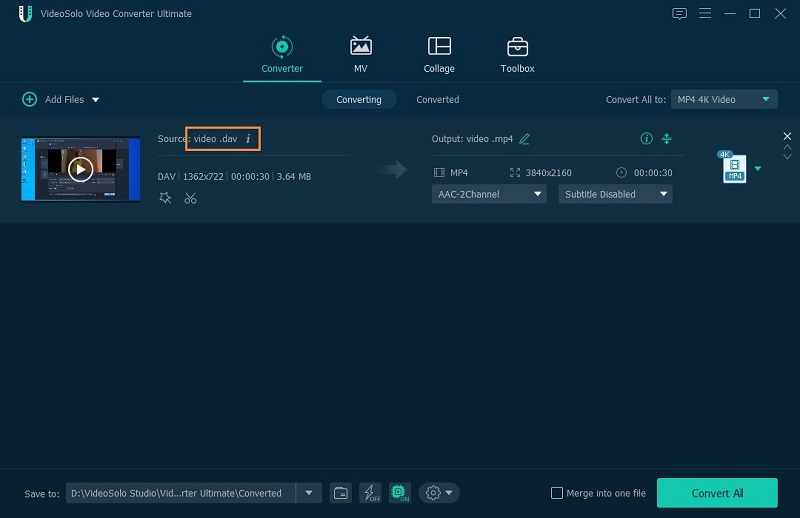The width and height of the screenshot is (800, 518).
Task: Open output media info icon
Action: coord(646,139)
